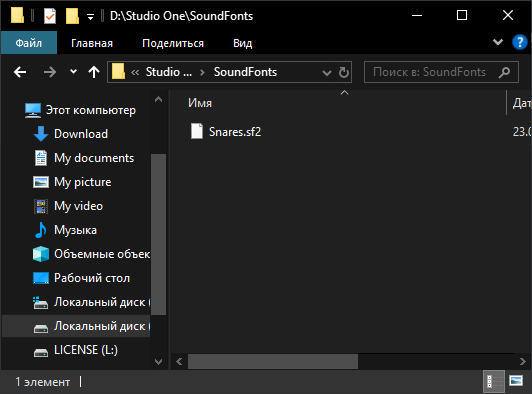The height and width of the screenshot is (394, 532).
Task: Click the Properties quick access icon
Action: (50, 16)
